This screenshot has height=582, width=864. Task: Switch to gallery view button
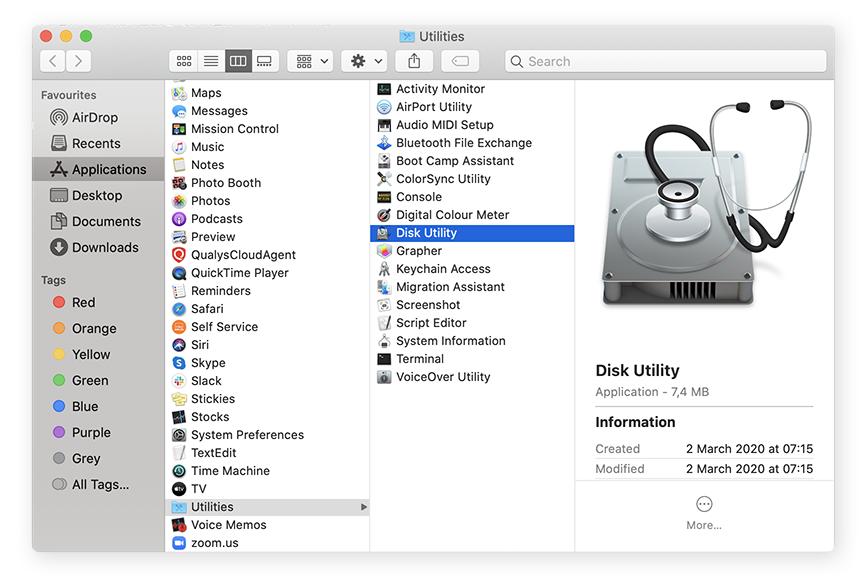point(265,61)
